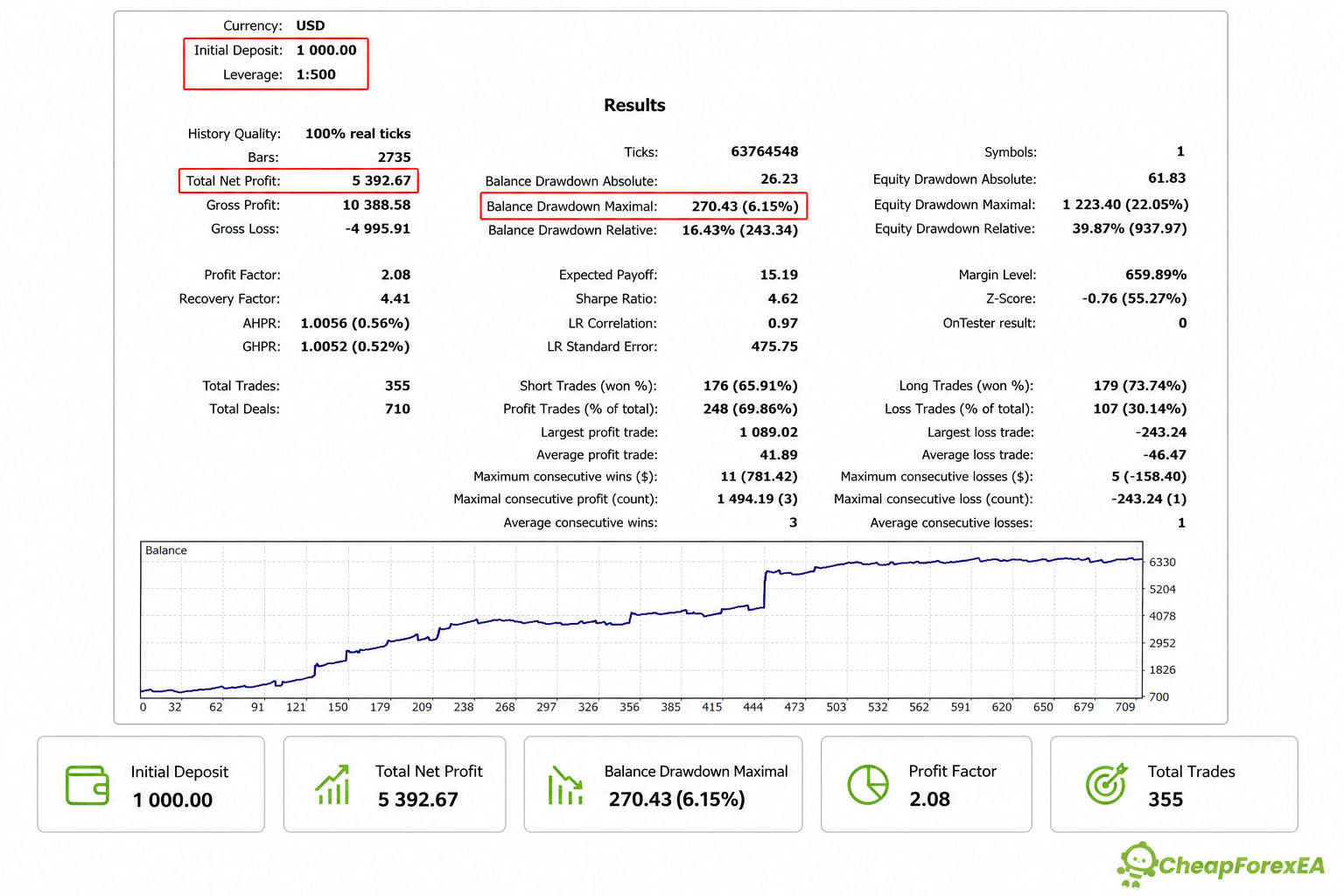Viewport: 1344px width, 896px height.
Task: Select the Average consecutive losses value 1
Action: [1181, 522]
